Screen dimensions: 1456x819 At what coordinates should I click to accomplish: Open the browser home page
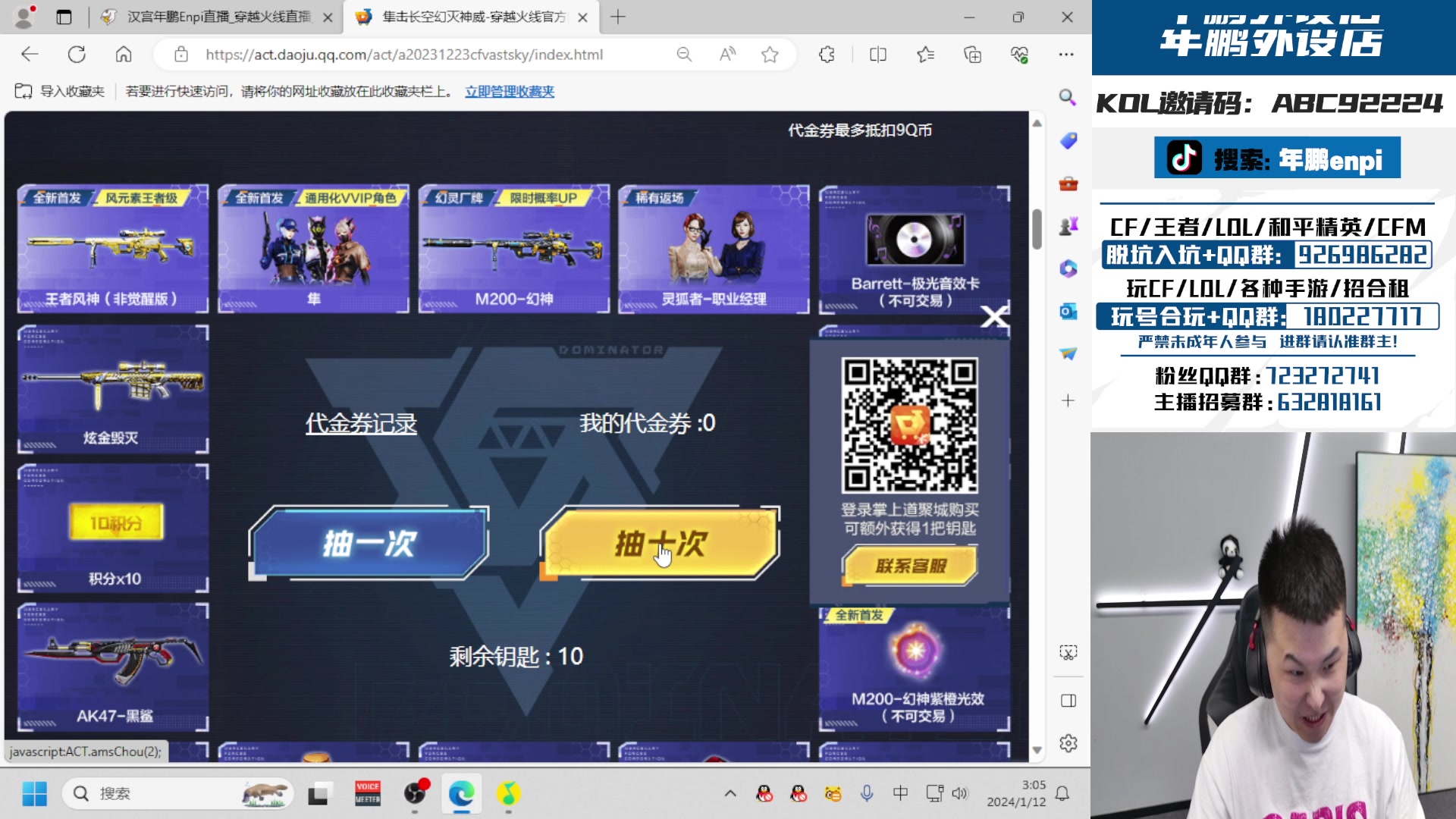pyautogui.click(x=124, y=55)
